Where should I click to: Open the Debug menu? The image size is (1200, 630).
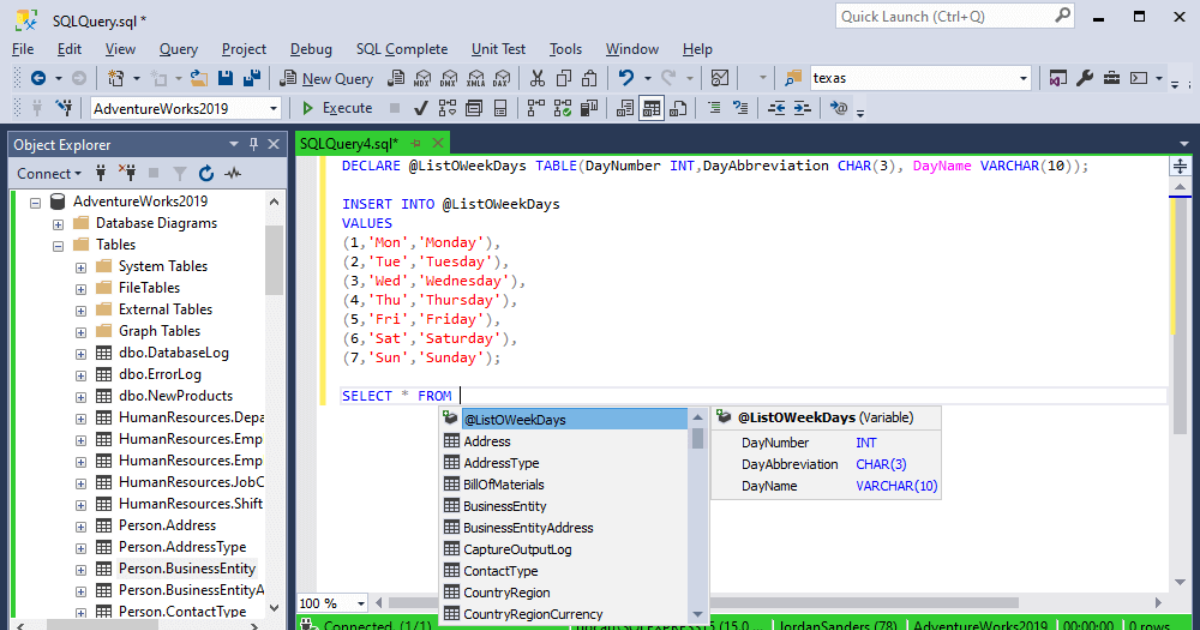311,49
